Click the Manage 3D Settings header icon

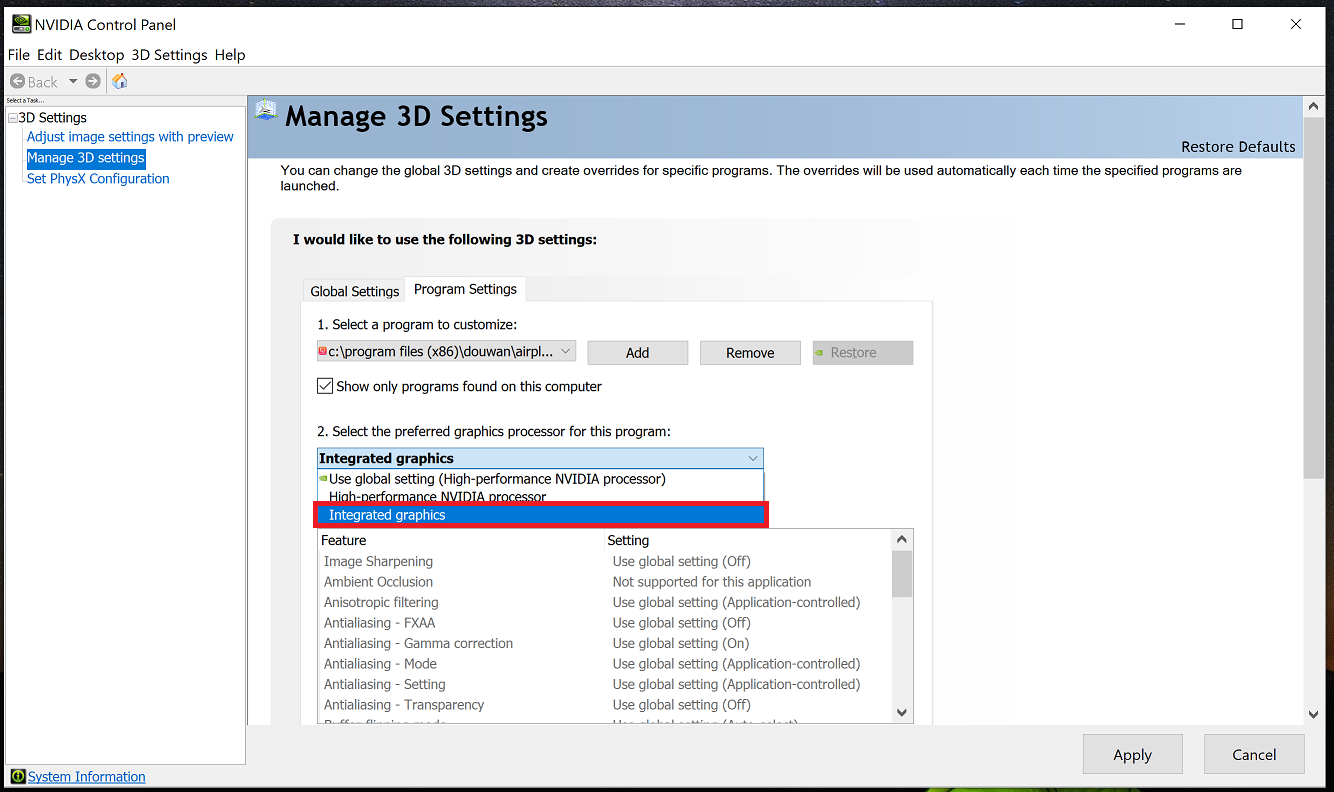[x=266, y=110]
